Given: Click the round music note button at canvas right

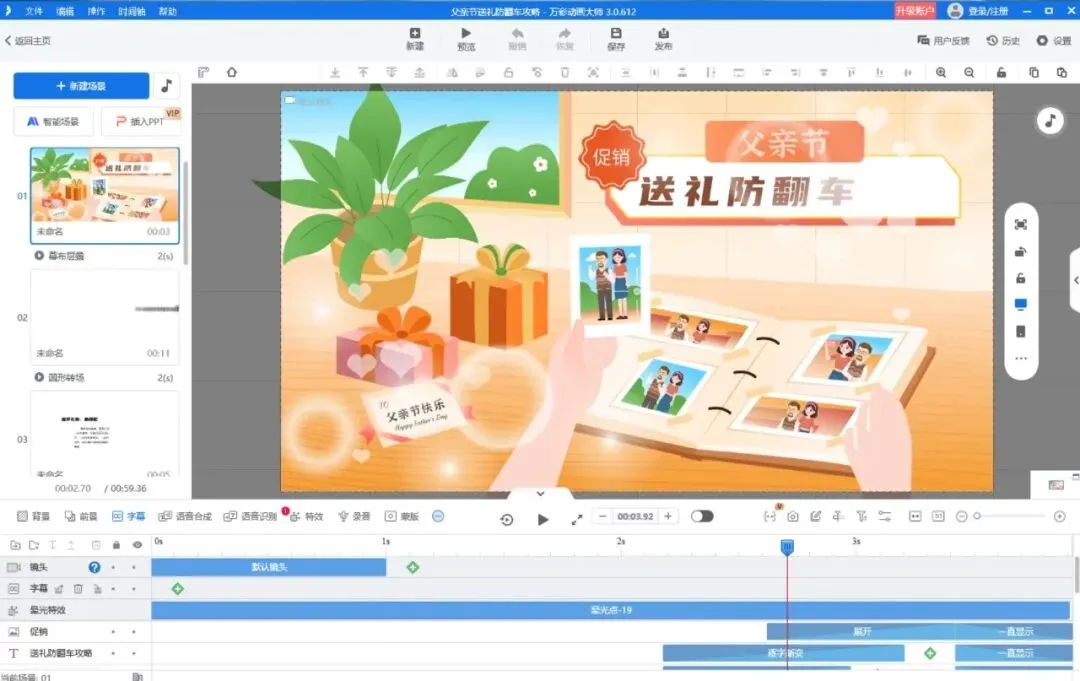Looking at the screenshot, I should point(1050,121).
